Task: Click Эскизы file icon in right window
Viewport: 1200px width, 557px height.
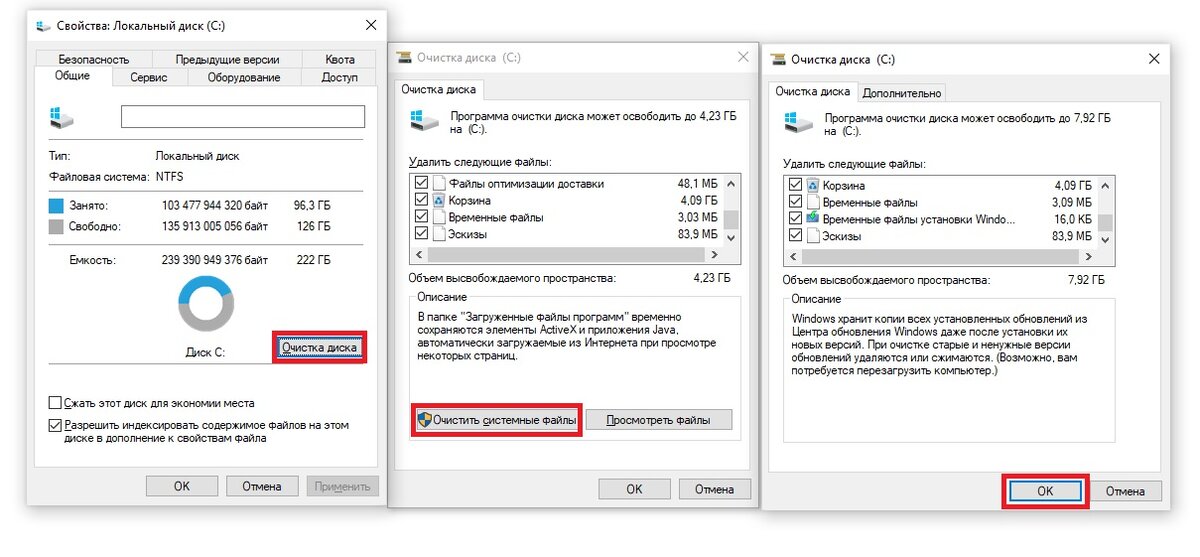Action: pyautogui.click(x=813, y=236)
